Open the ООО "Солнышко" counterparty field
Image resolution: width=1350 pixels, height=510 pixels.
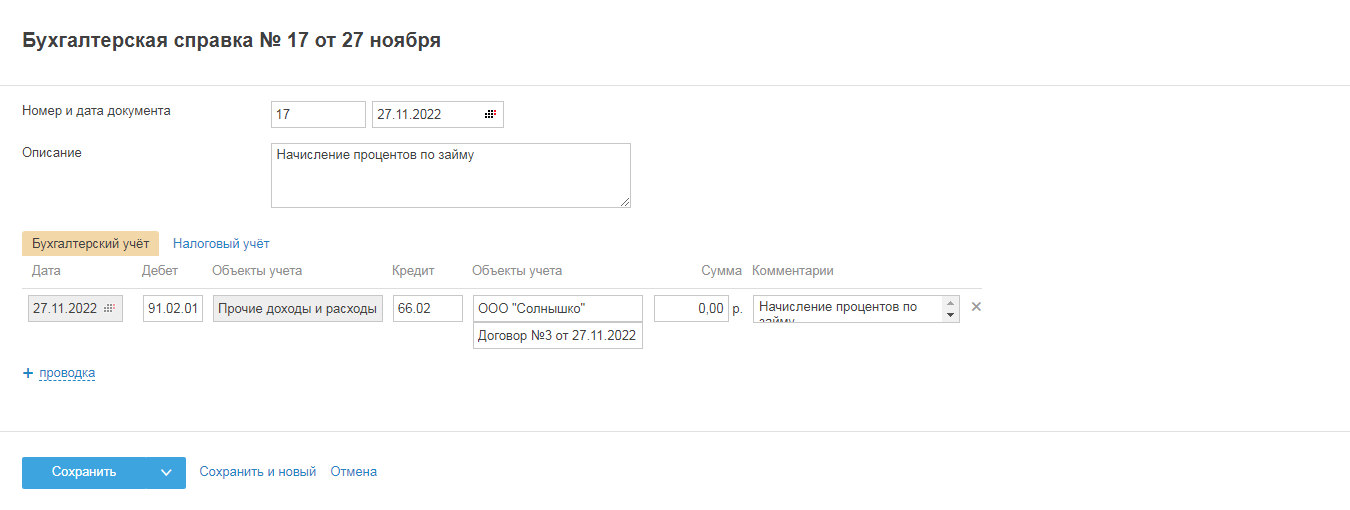(557, 309)
